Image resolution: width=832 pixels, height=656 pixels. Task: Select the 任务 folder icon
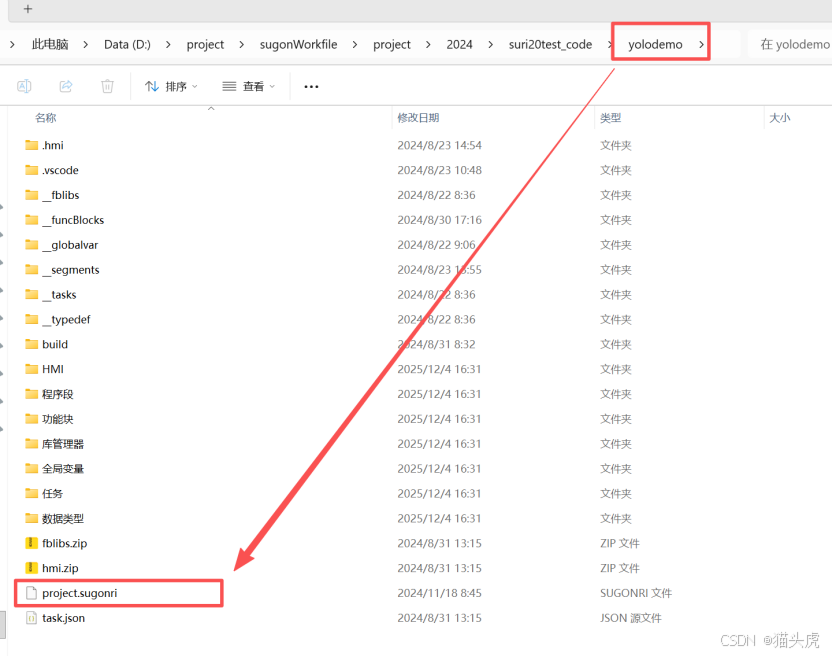click(32, 494)
